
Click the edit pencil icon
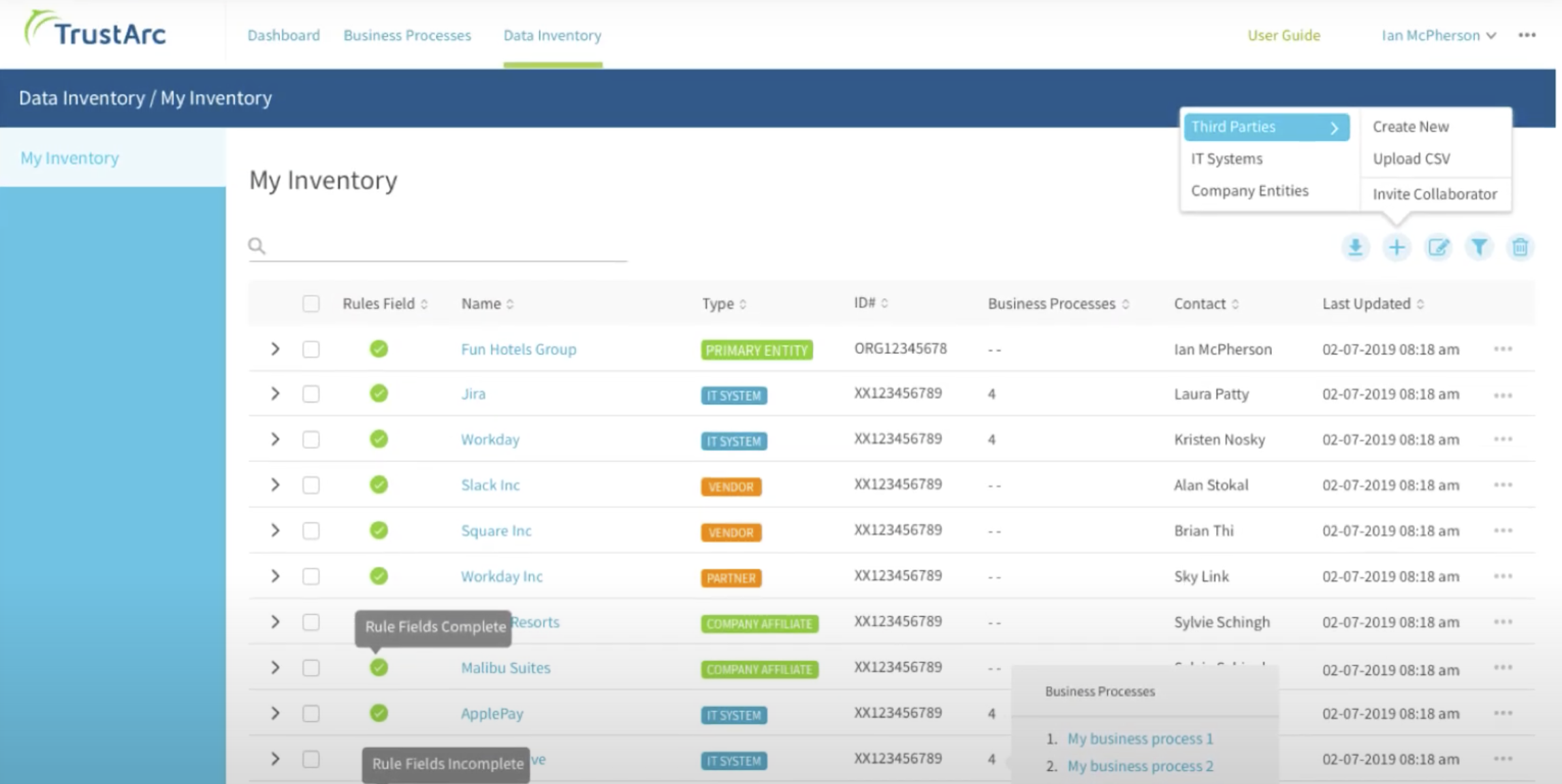click(1437, 247)
